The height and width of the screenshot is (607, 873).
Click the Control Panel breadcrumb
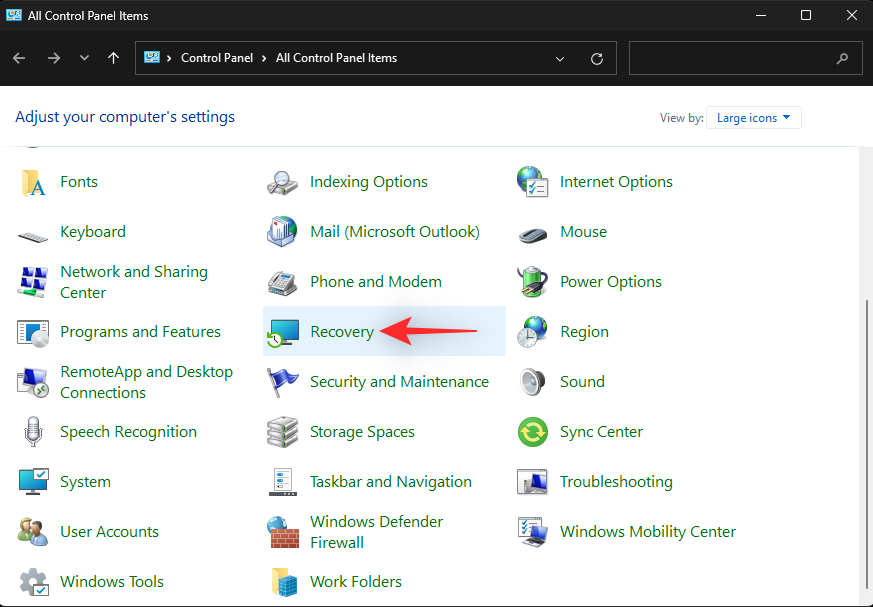(217, 58)
